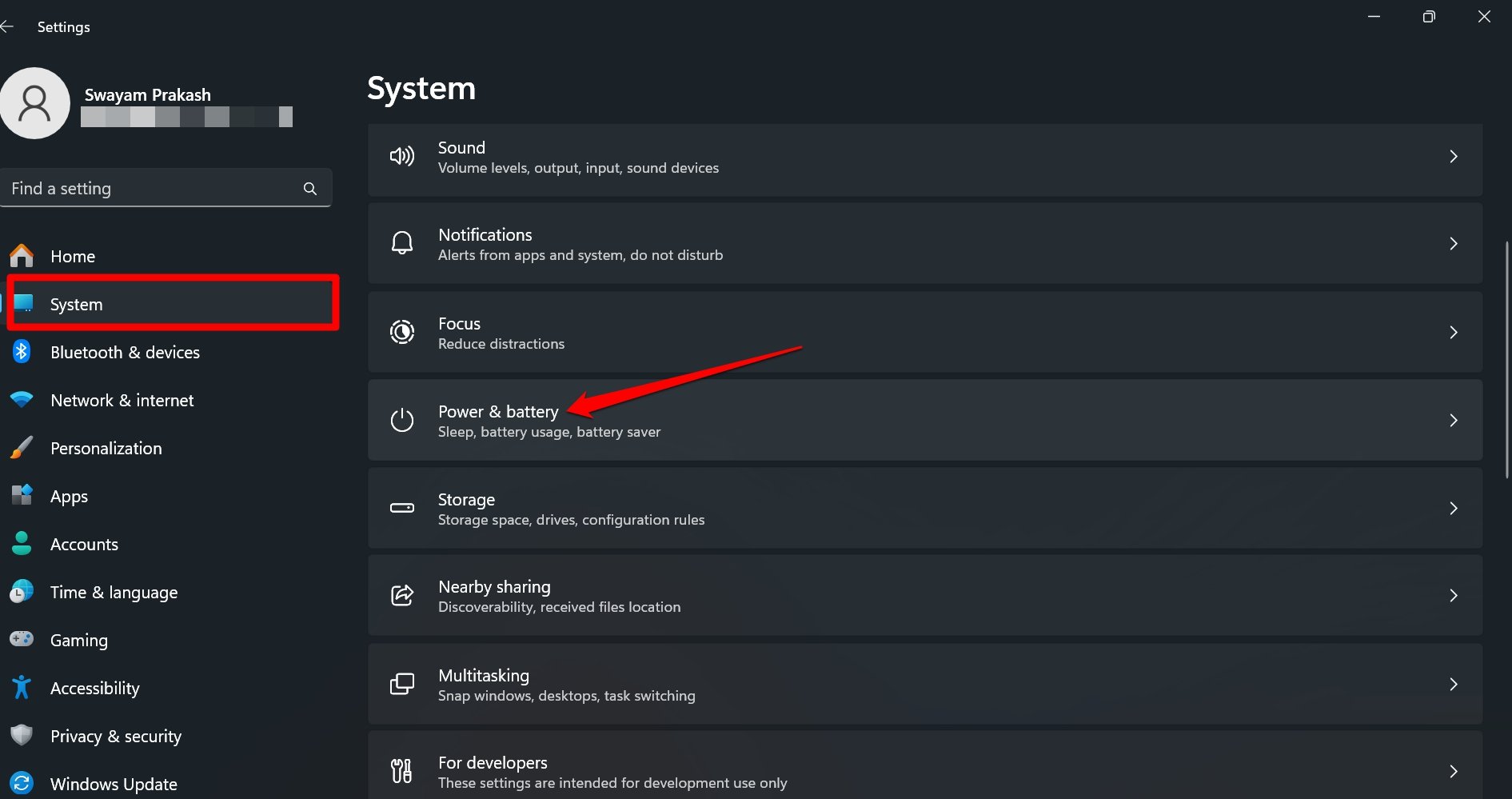Click the Focus timer icon
Viewport: 1512px width, 799px height.
coord(401,332)
